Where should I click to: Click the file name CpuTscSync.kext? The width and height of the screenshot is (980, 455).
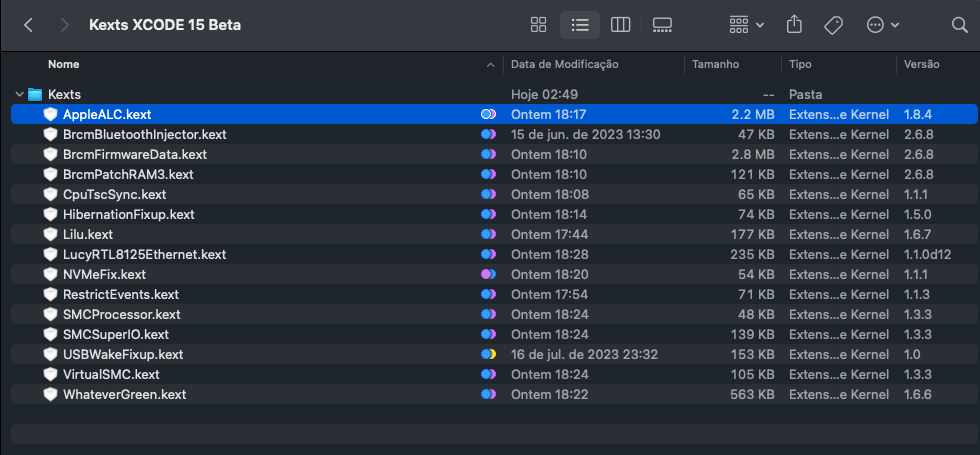pyautogui.click(x=114, y=194)
